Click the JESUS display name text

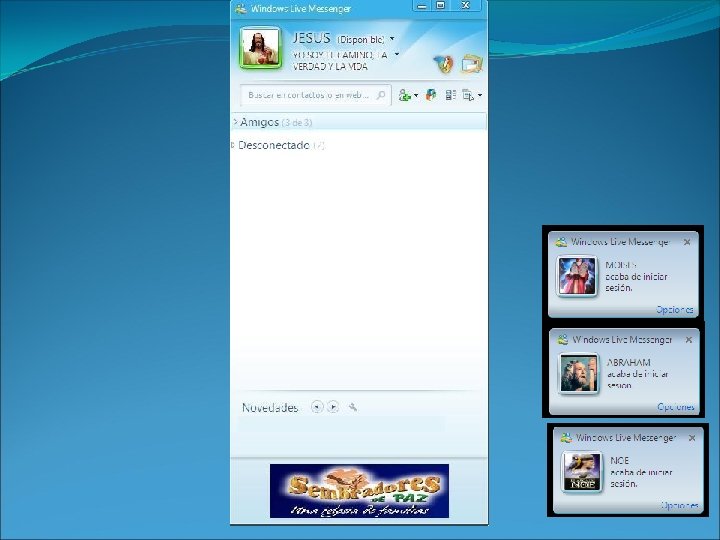click(311, 38)
